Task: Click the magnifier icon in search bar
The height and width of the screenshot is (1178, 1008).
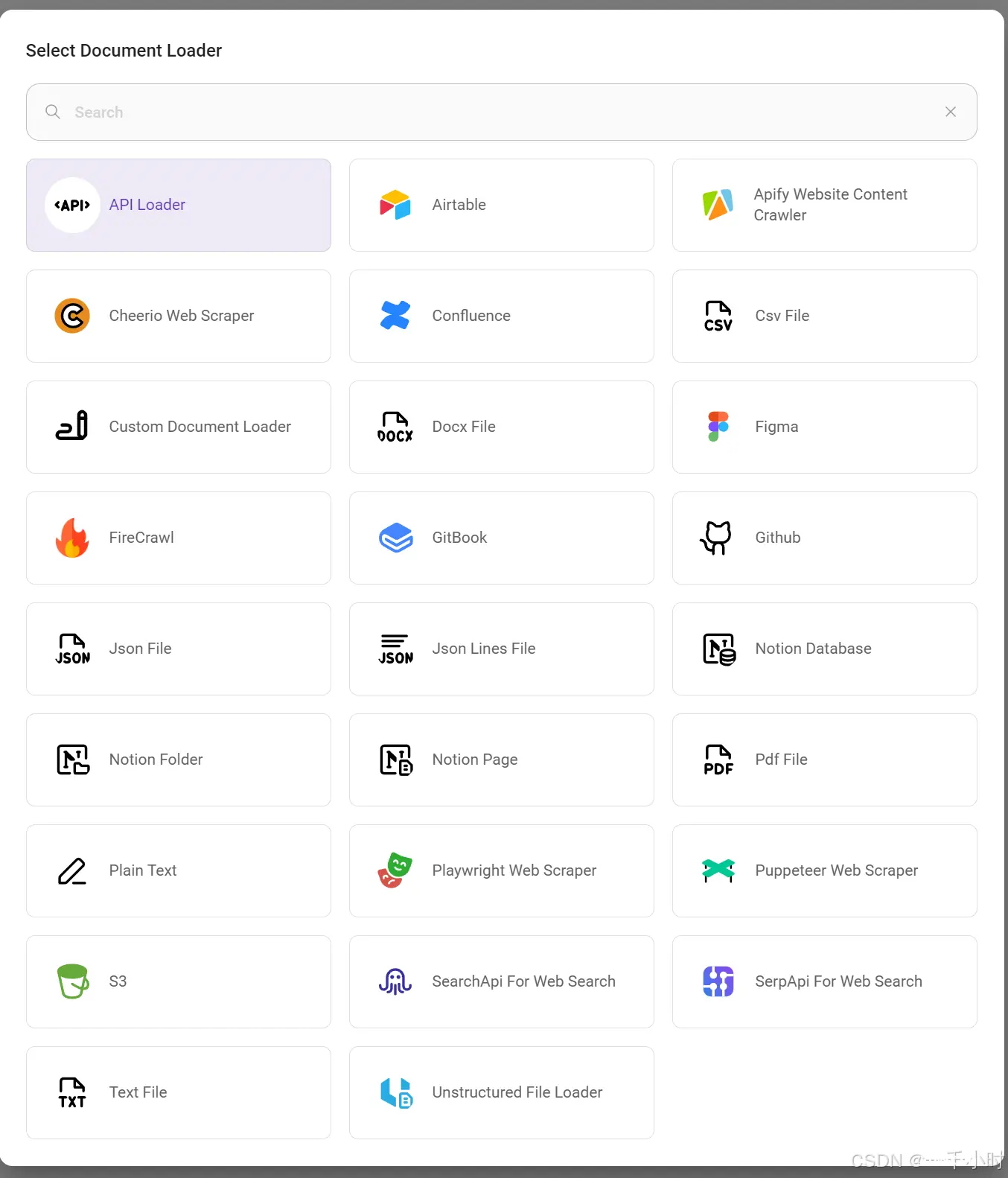Action: pos(53,112)
